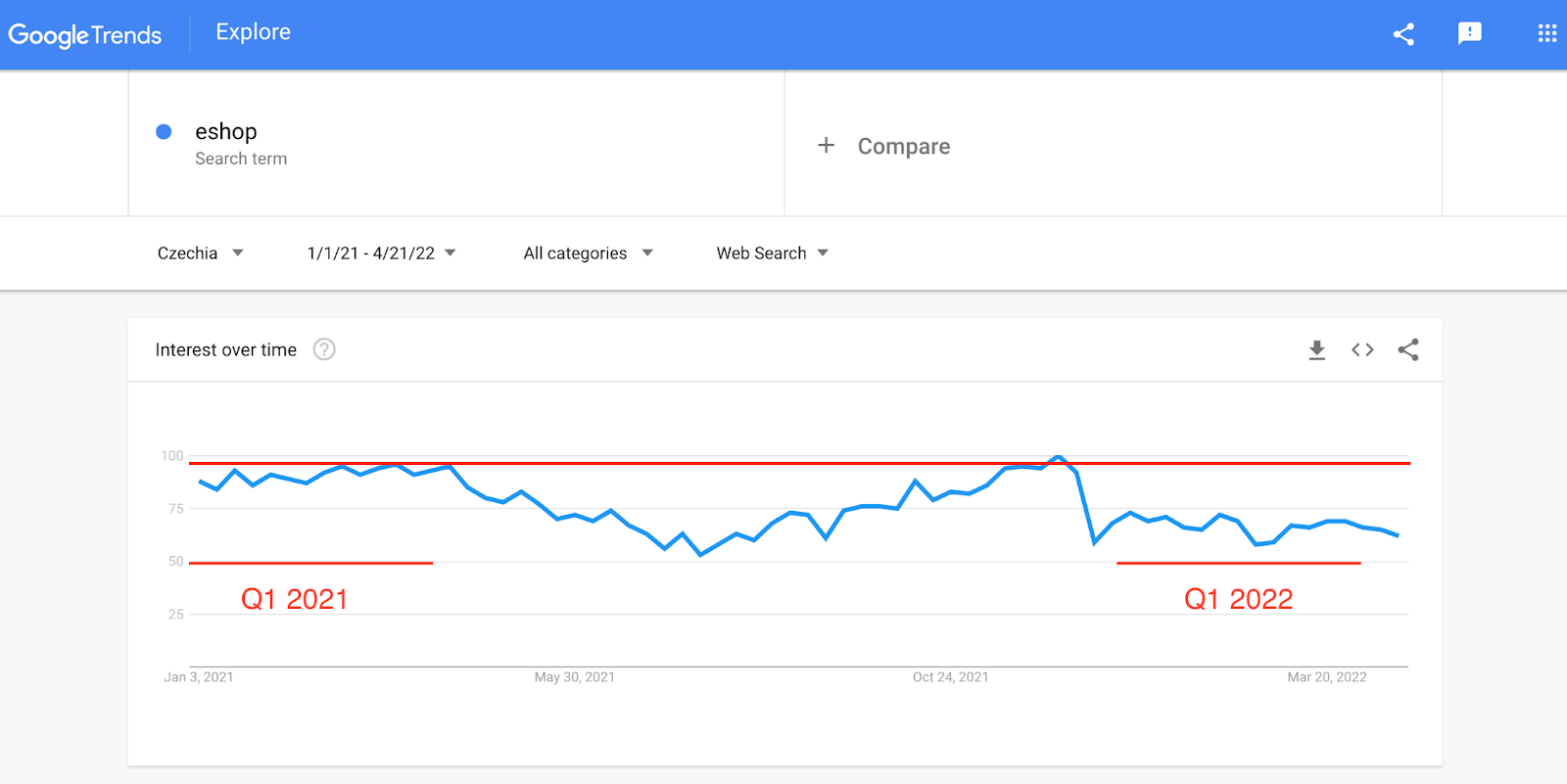Click Compare to add another term

pos(882,145)
